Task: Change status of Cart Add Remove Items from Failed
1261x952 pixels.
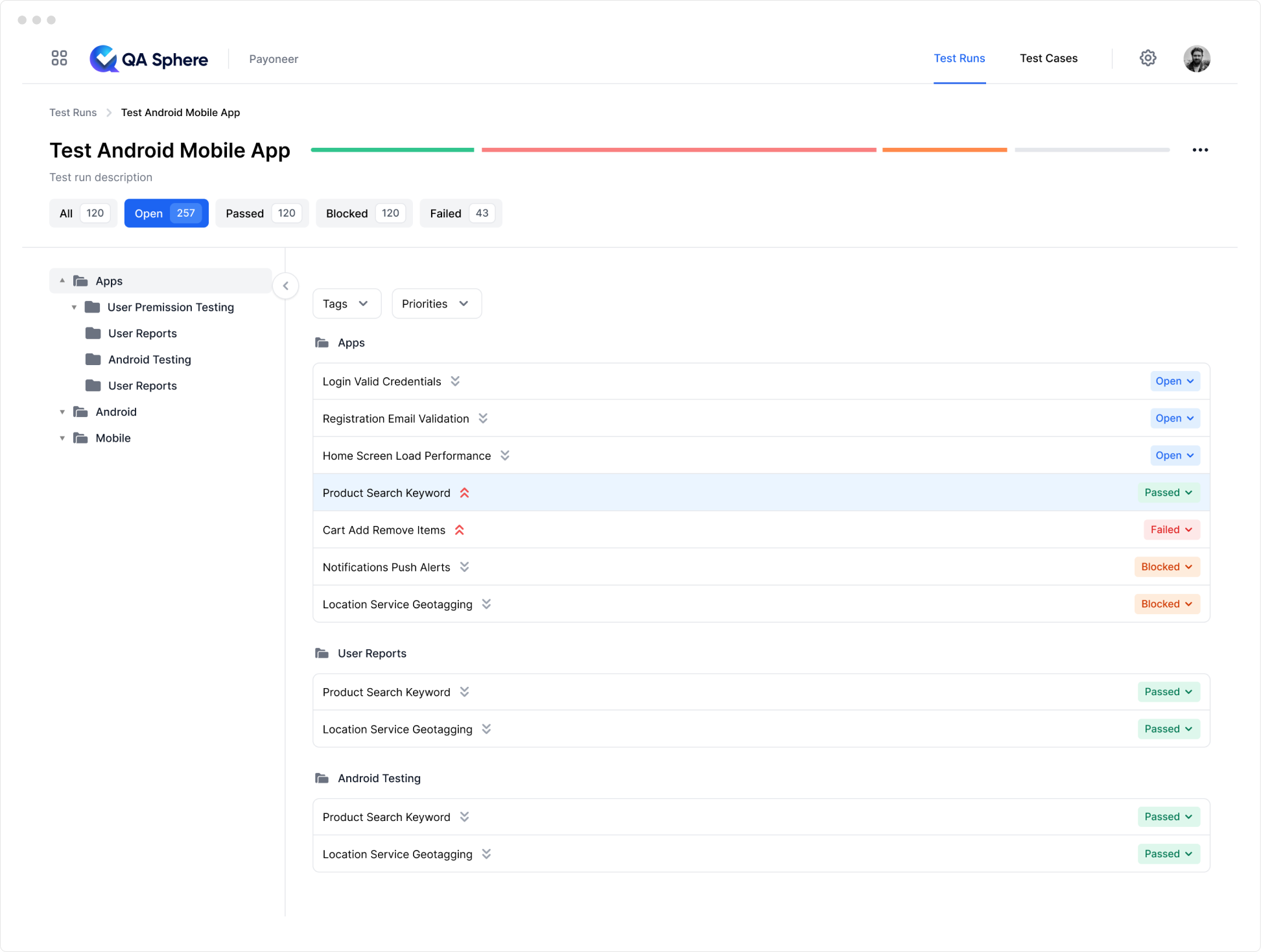Action: tap(1171, 530)
